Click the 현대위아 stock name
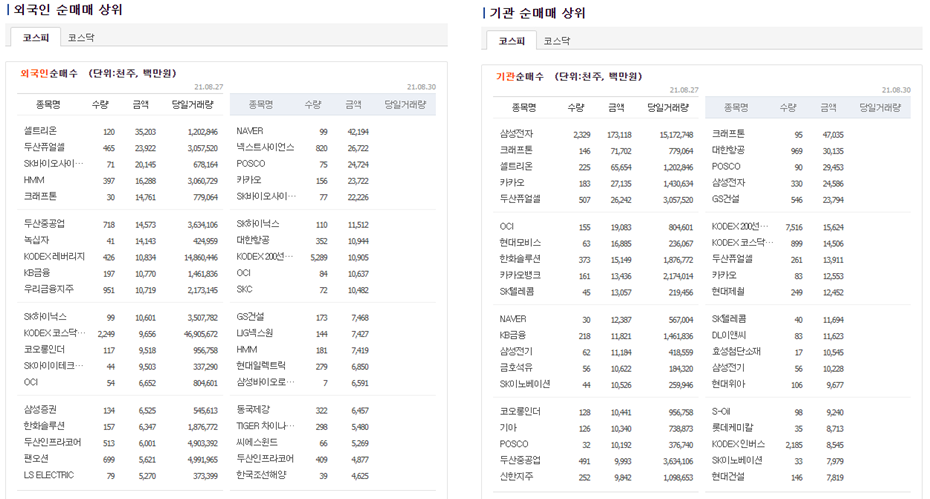 [728, 384]
